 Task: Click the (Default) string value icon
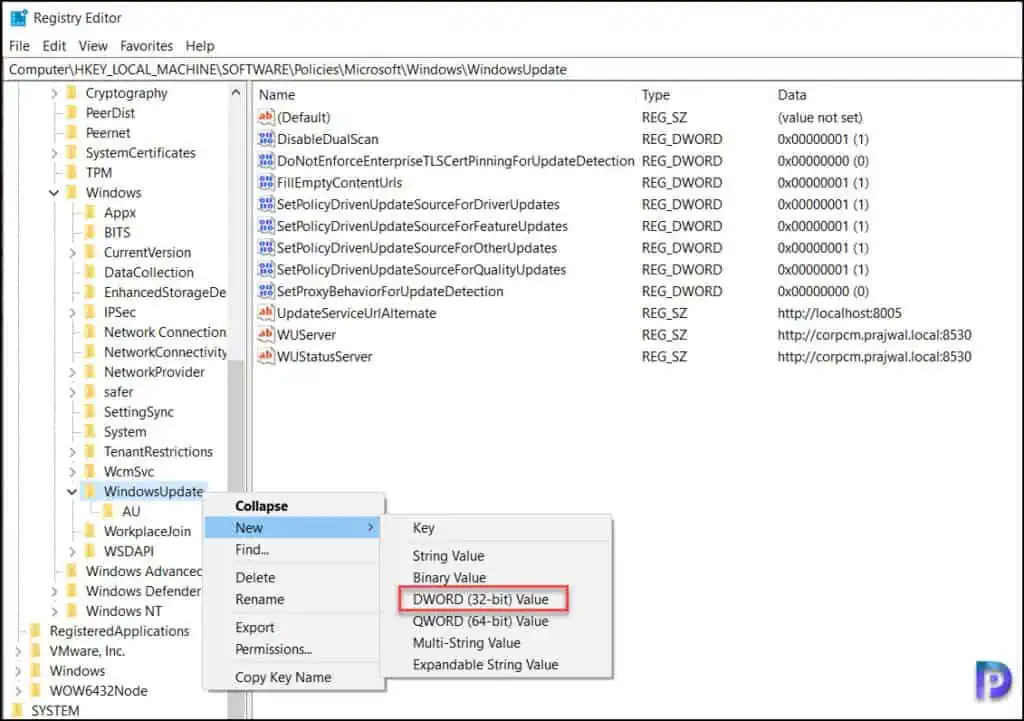[266, 117]
